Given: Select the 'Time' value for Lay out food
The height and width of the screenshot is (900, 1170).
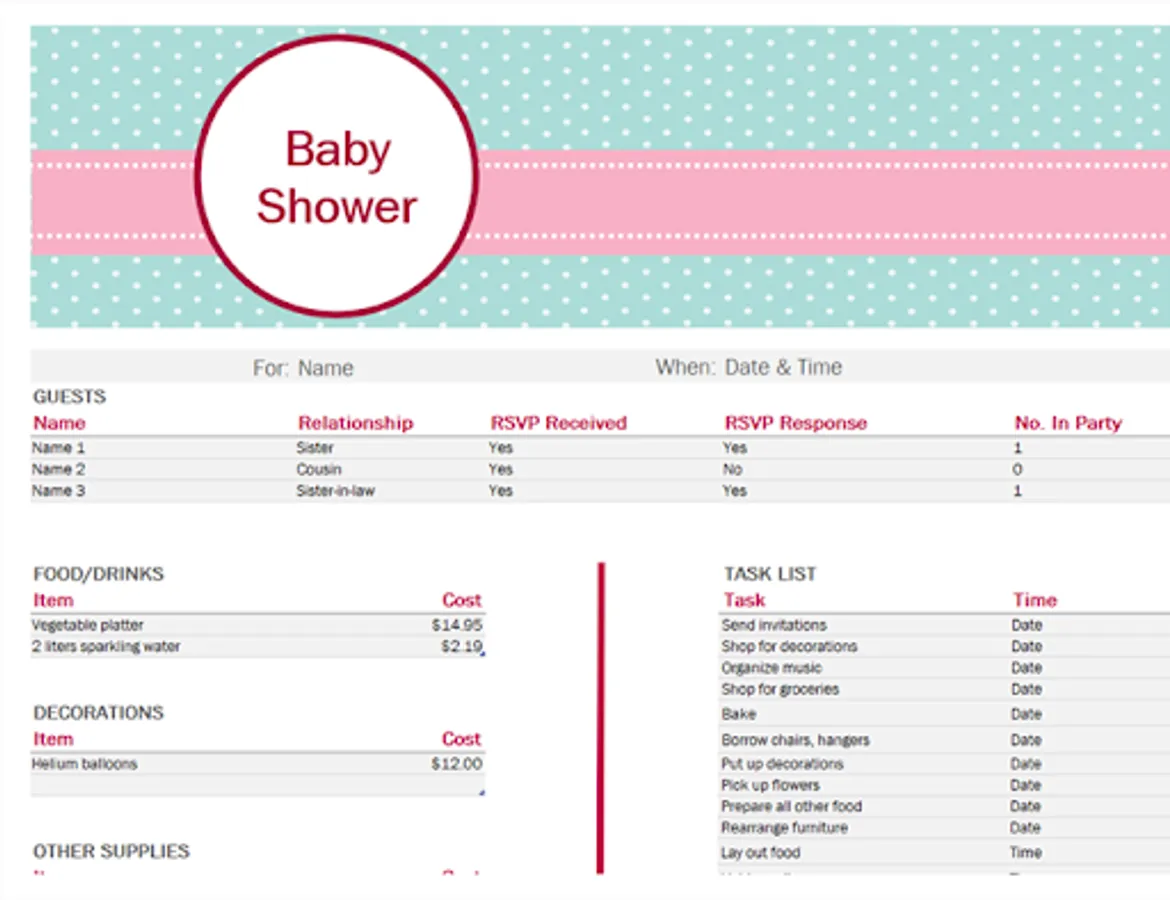Looking at the screenshot, I should tap(1025, 853).
